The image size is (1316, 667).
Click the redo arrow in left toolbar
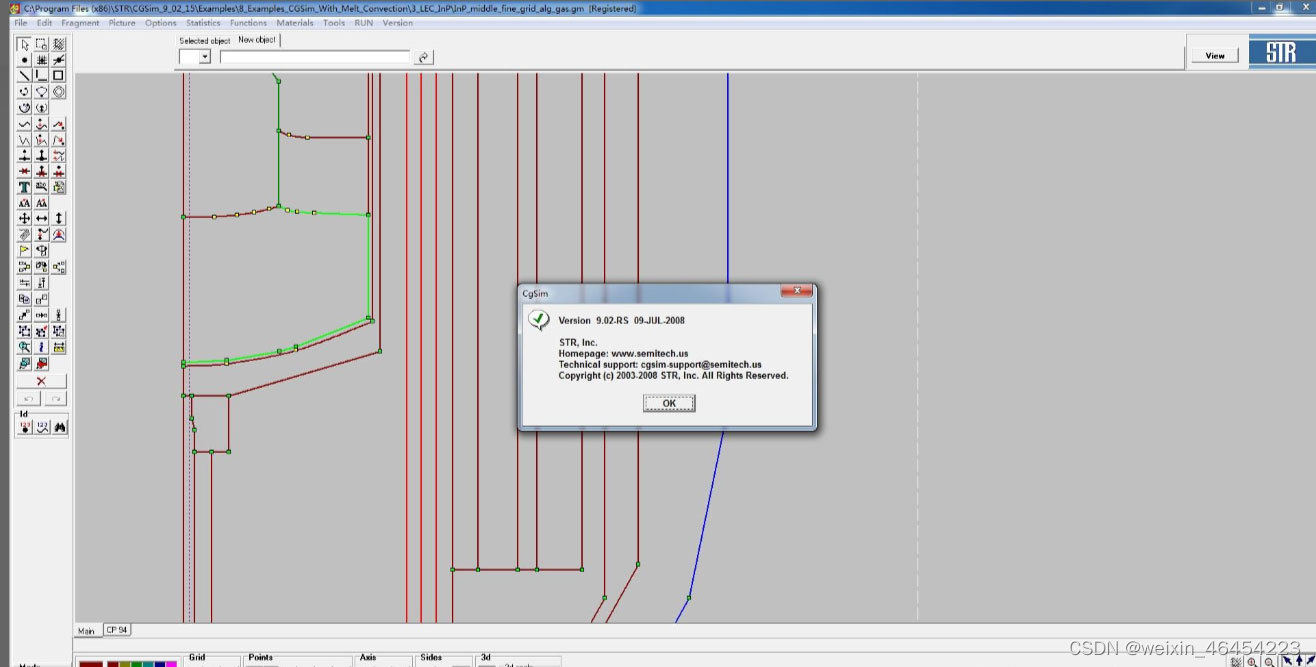[x=55, y=398]
